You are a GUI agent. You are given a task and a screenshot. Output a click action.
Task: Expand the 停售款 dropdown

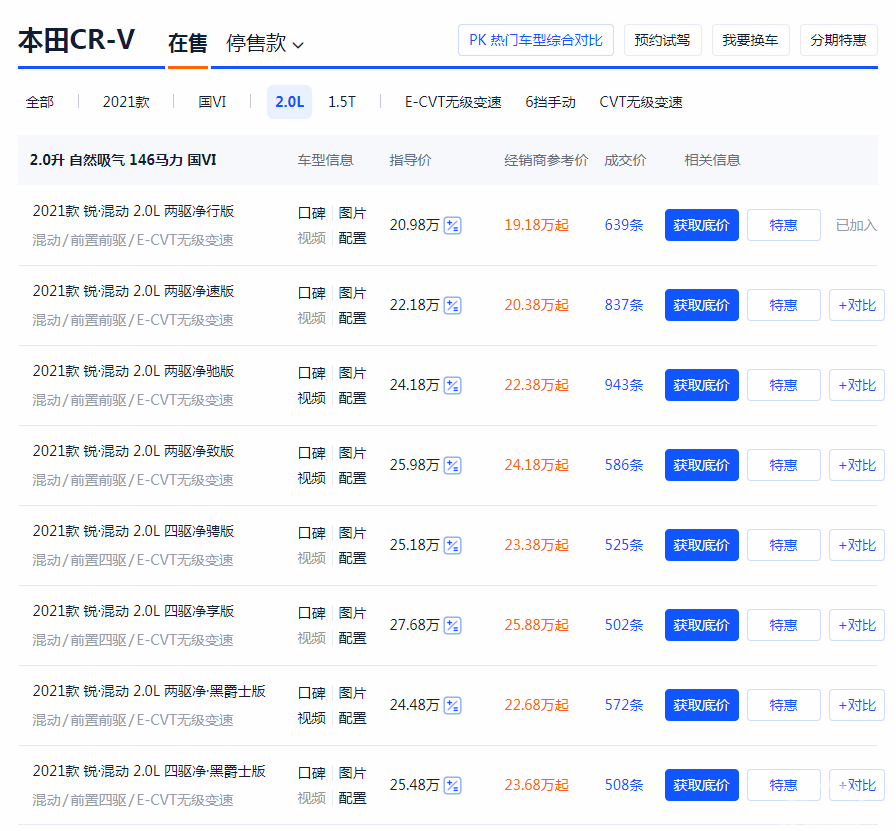pos(265,43)
